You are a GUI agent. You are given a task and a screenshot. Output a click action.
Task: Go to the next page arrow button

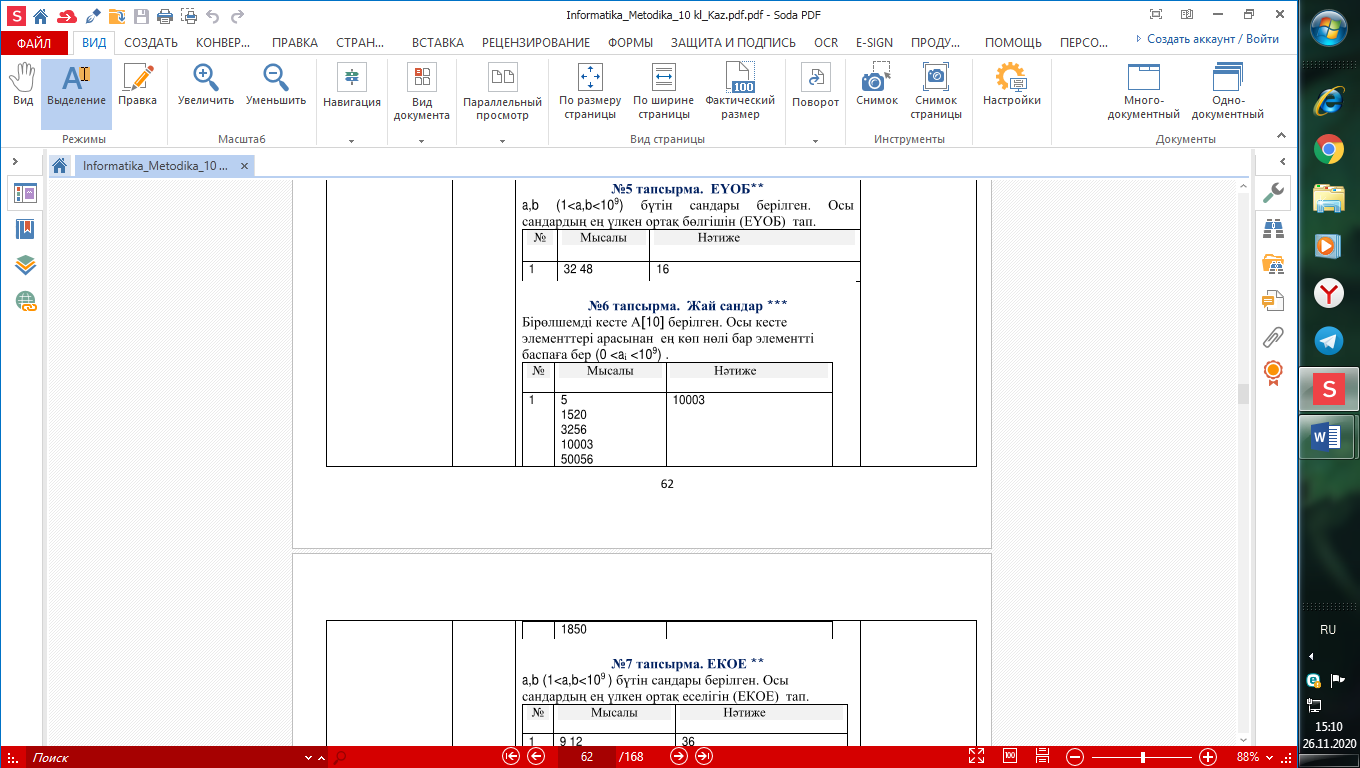tap(679, 757)
